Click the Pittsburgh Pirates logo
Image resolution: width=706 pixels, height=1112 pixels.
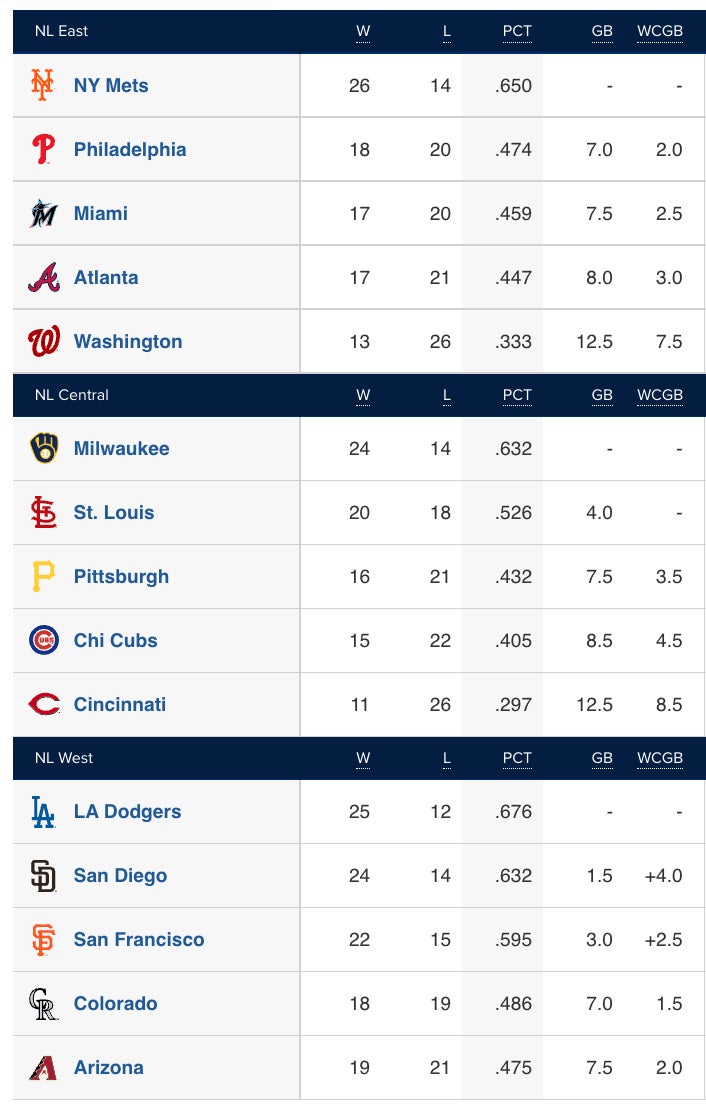pos(43,576)
